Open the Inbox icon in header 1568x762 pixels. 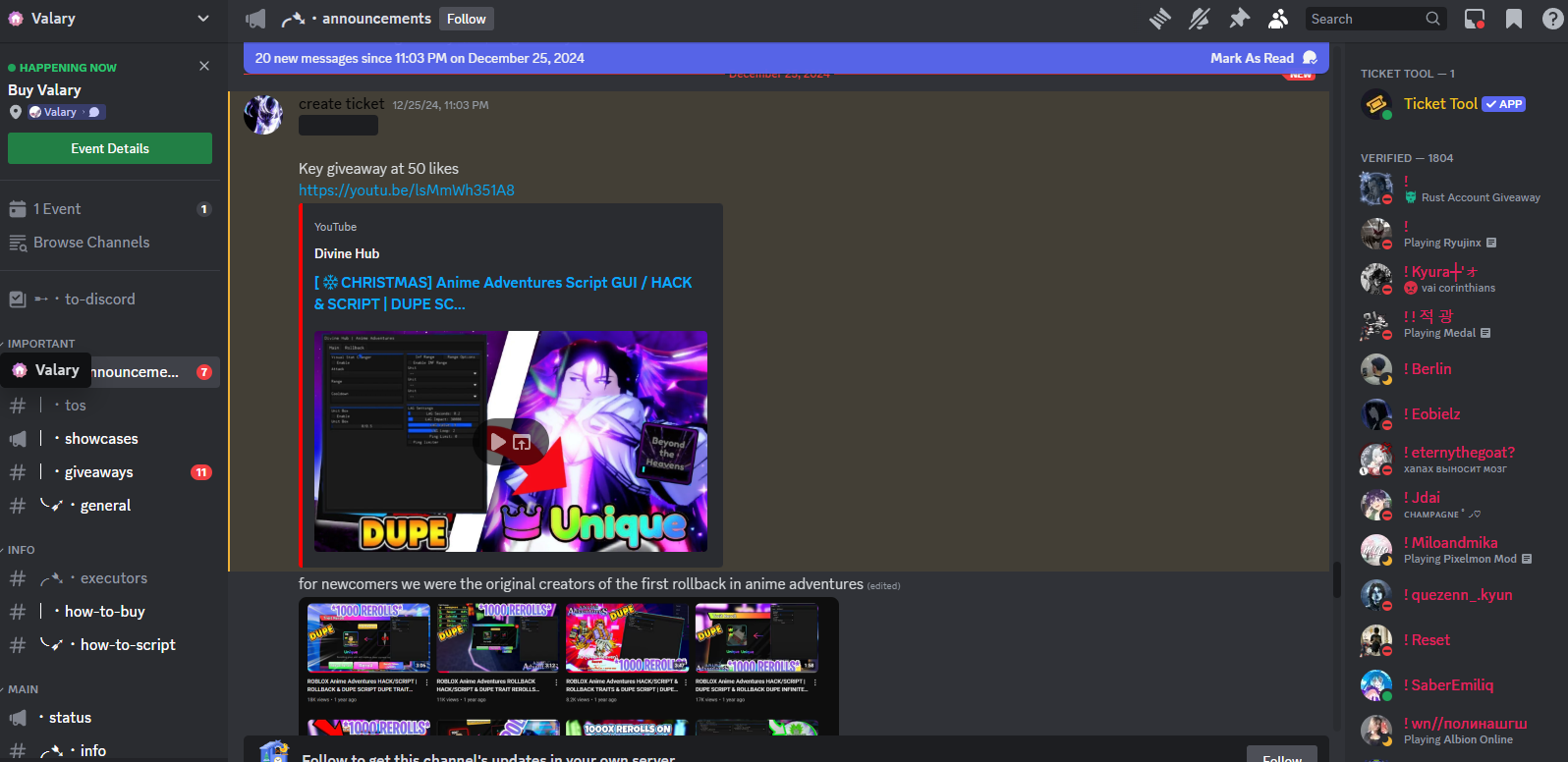1475,19
